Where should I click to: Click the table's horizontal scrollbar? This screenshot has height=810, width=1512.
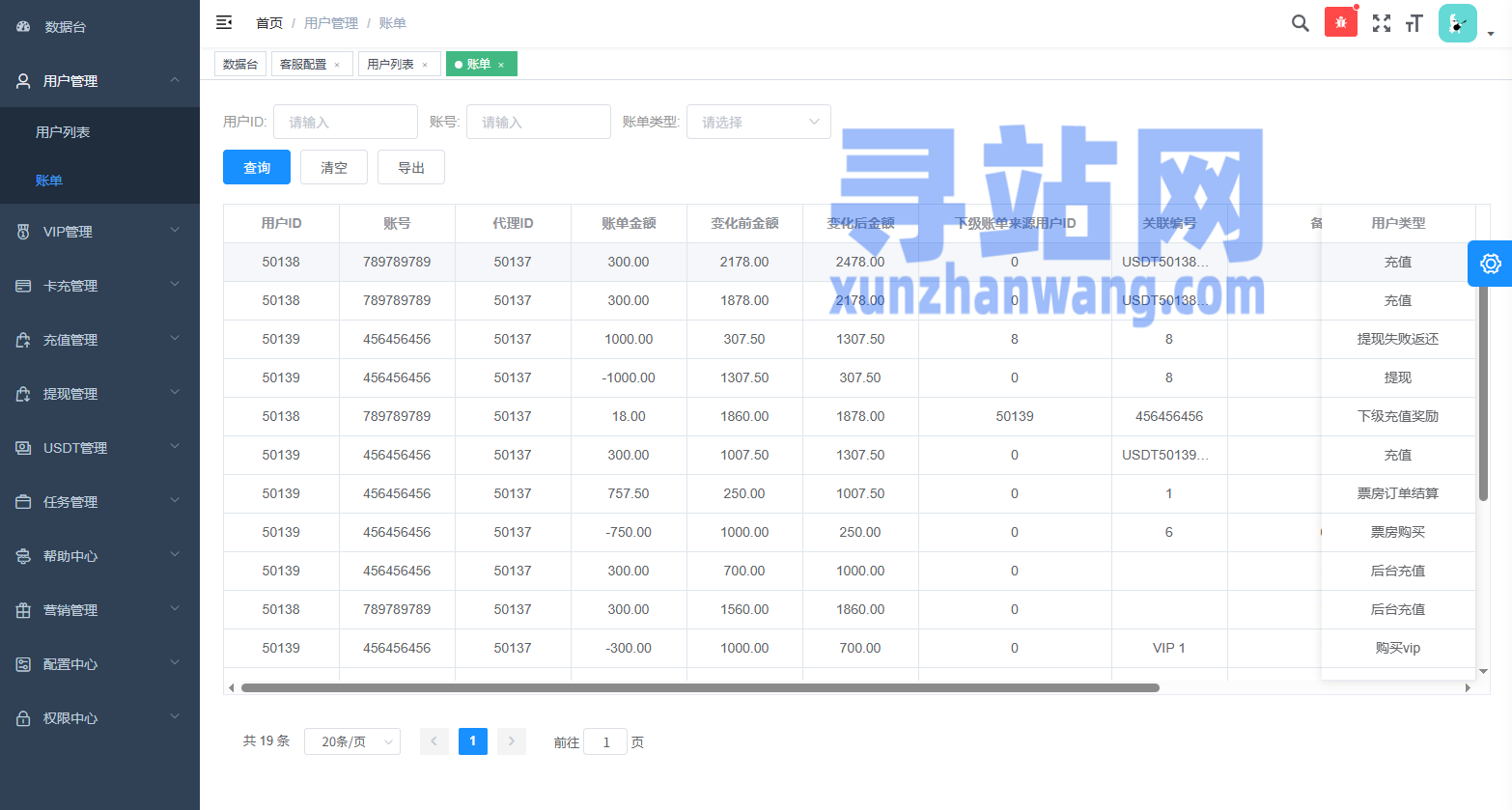700,688
